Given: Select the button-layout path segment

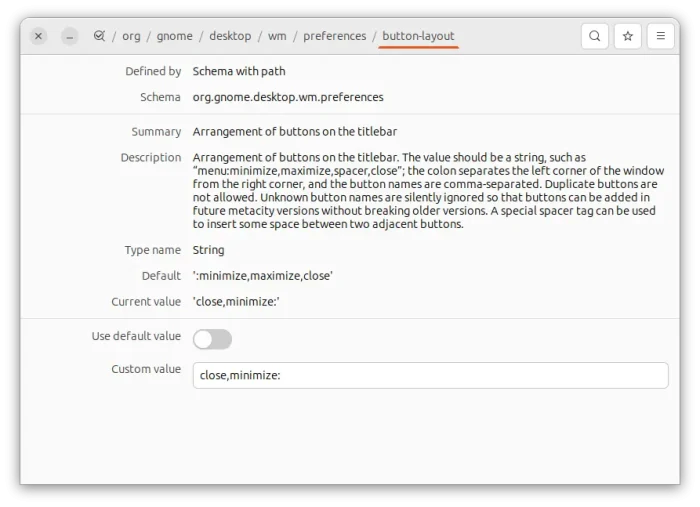Looking at the screenshot, I should pyautogui.click(x=418, y=36).
